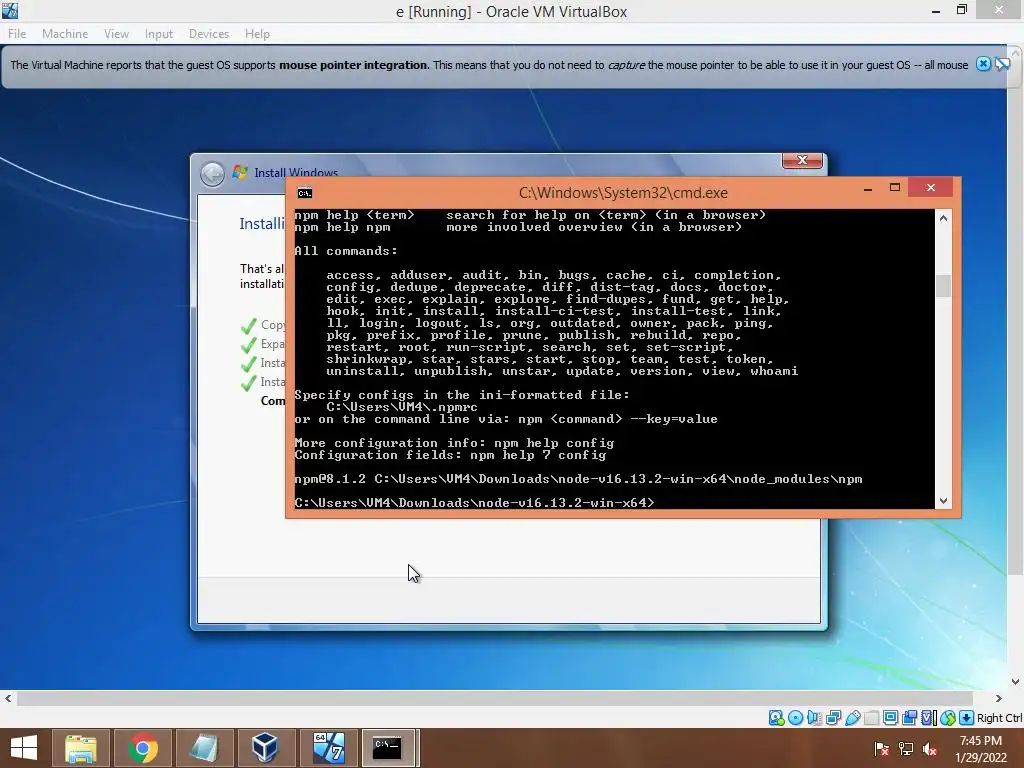This screenshot has height=768, width=1024.
Task: Minimize the cmd.exe window
Action: (868, 188)
